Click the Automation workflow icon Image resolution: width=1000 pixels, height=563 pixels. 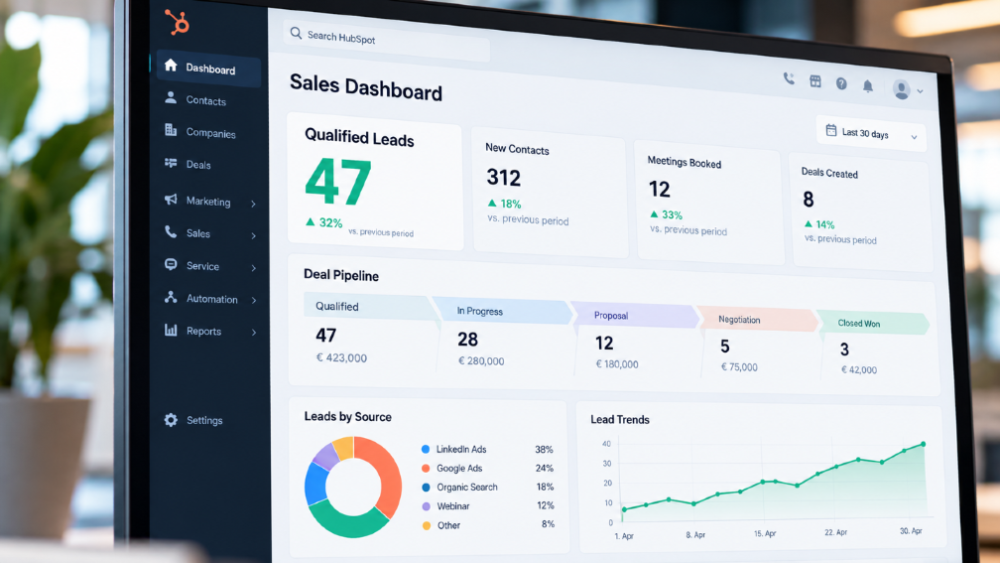(x=170, y=297)
